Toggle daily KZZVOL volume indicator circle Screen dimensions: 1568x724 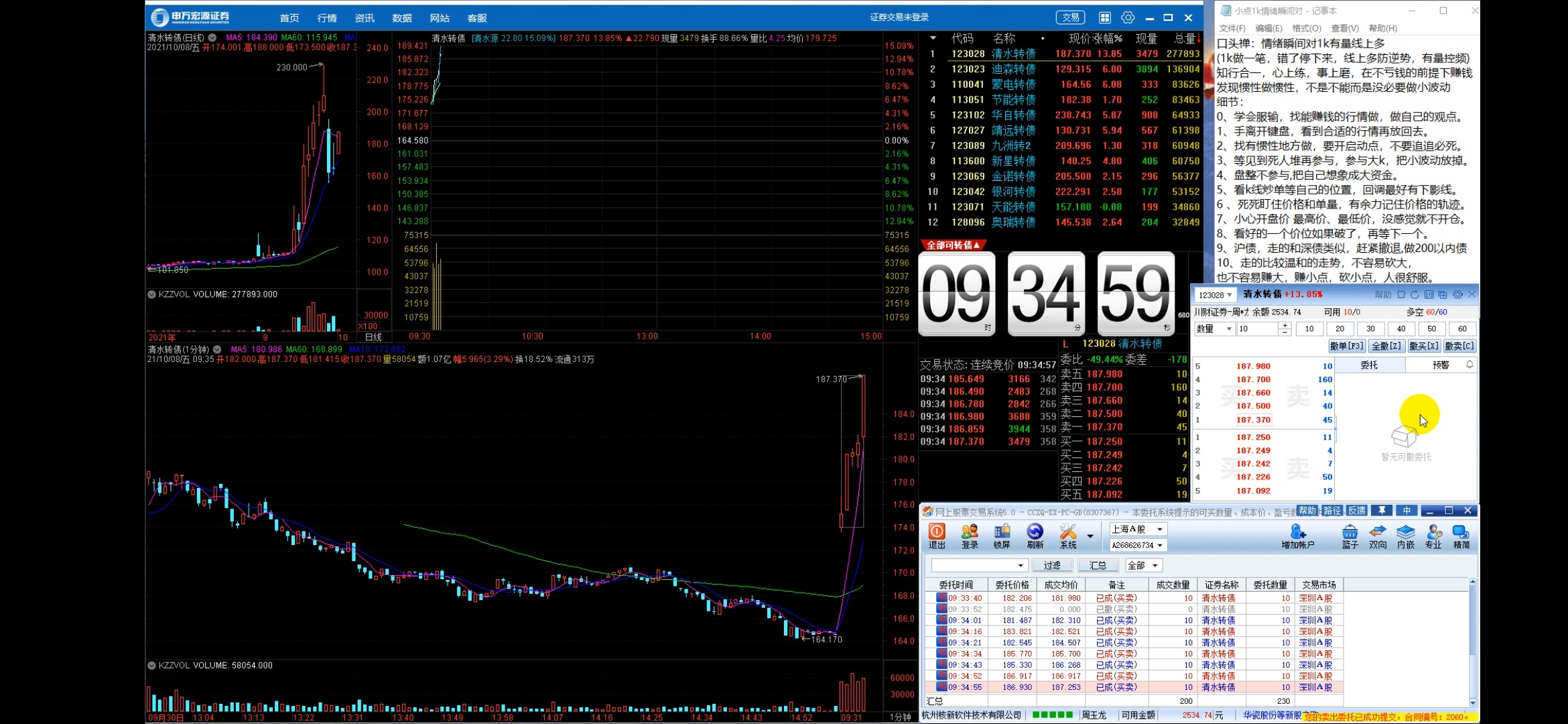tap(152, 294)
